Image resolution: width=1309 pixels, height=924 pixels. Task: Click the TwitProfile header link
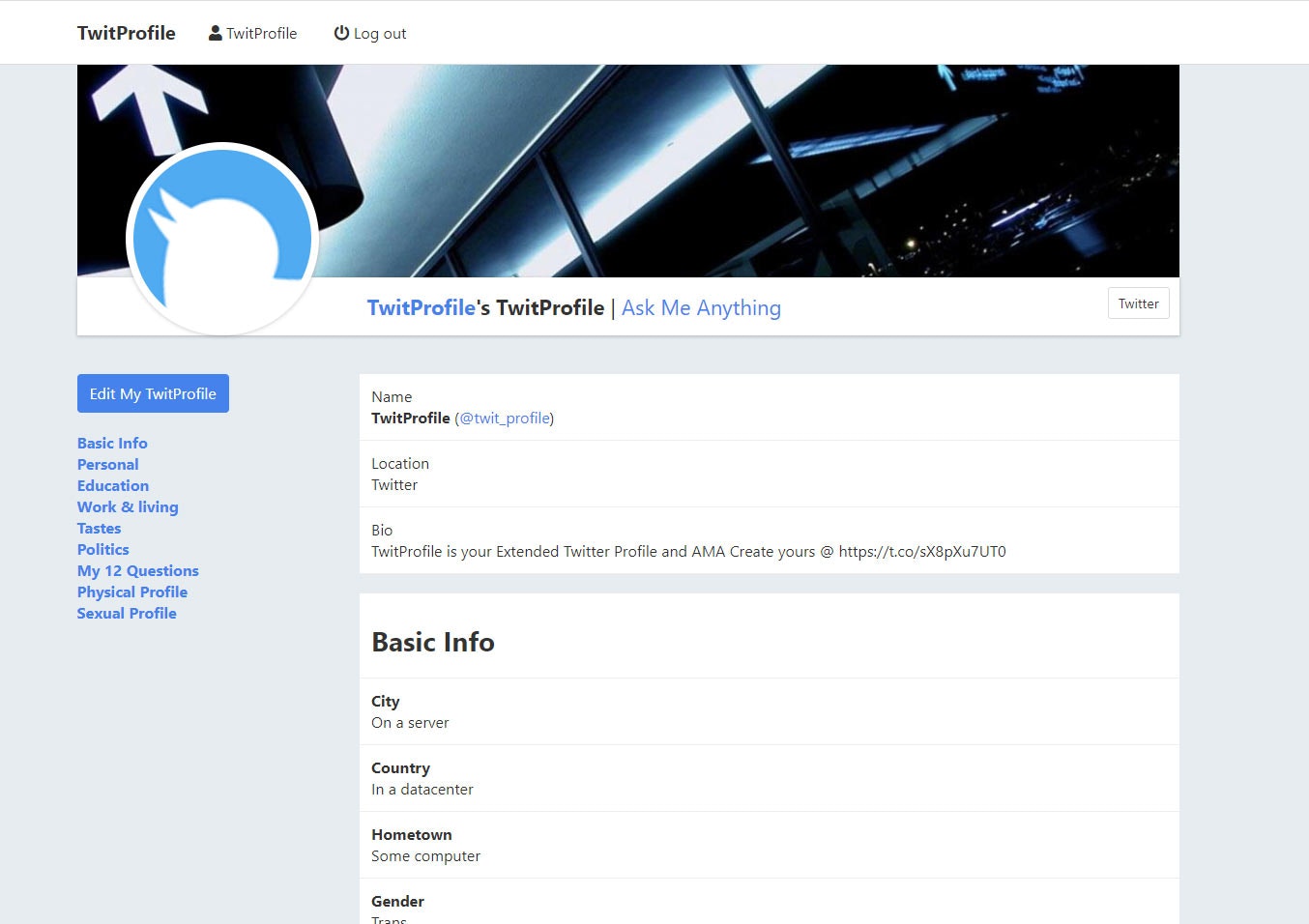point(421,307)
